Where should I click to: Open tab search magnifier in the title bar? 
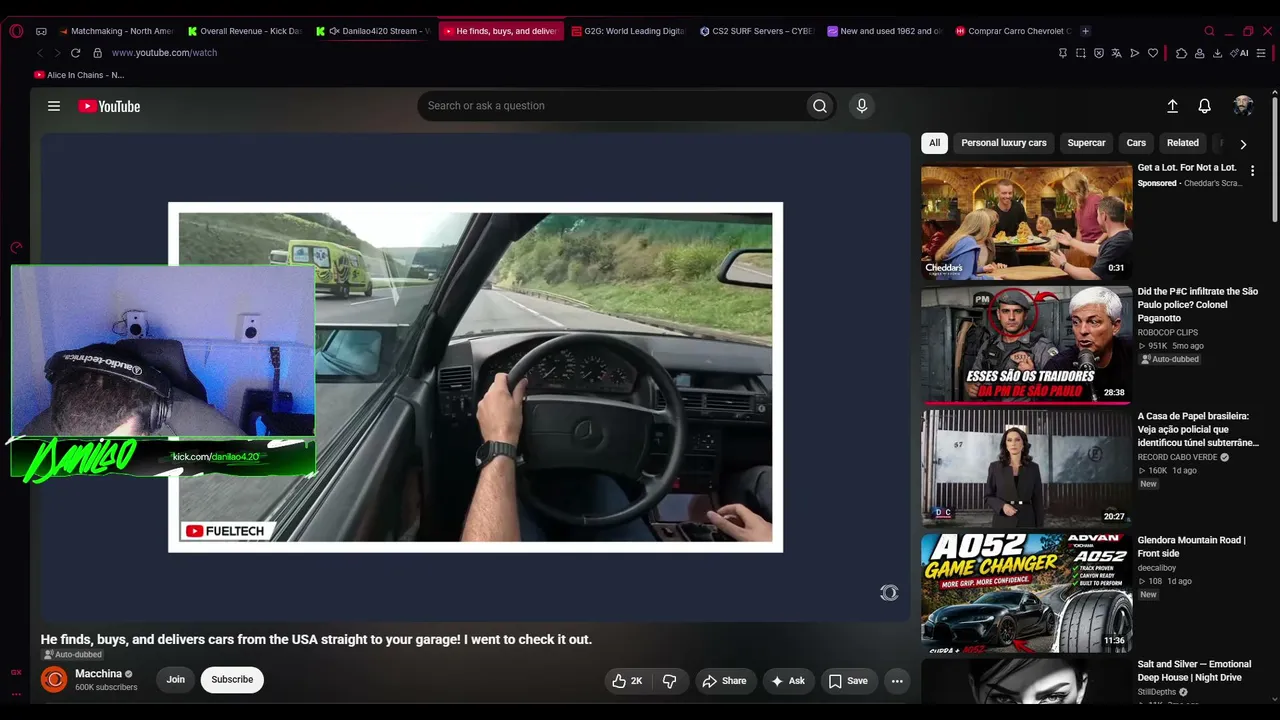1209,31
